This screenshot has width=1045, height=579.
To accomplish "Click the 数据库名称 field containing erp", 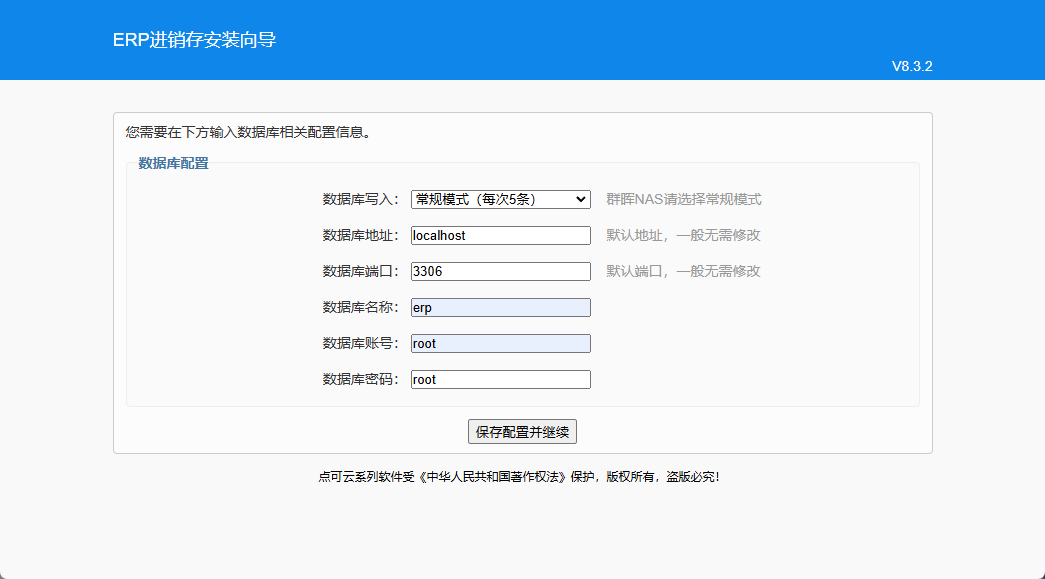I will coord(500,307).
